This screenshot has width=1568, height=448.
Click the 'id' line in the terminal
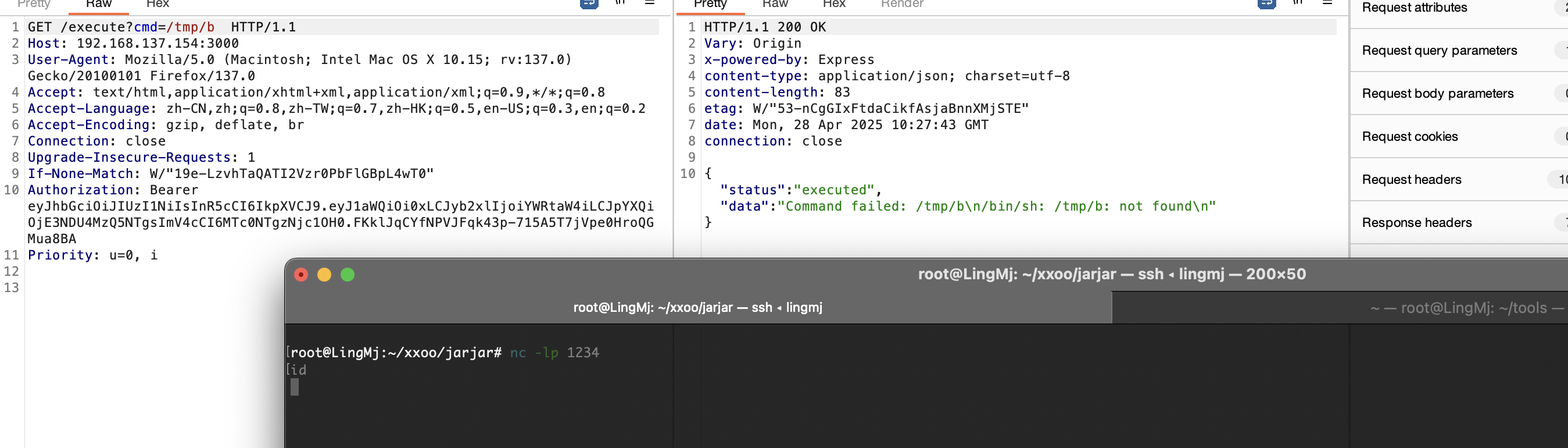(298, 370)
